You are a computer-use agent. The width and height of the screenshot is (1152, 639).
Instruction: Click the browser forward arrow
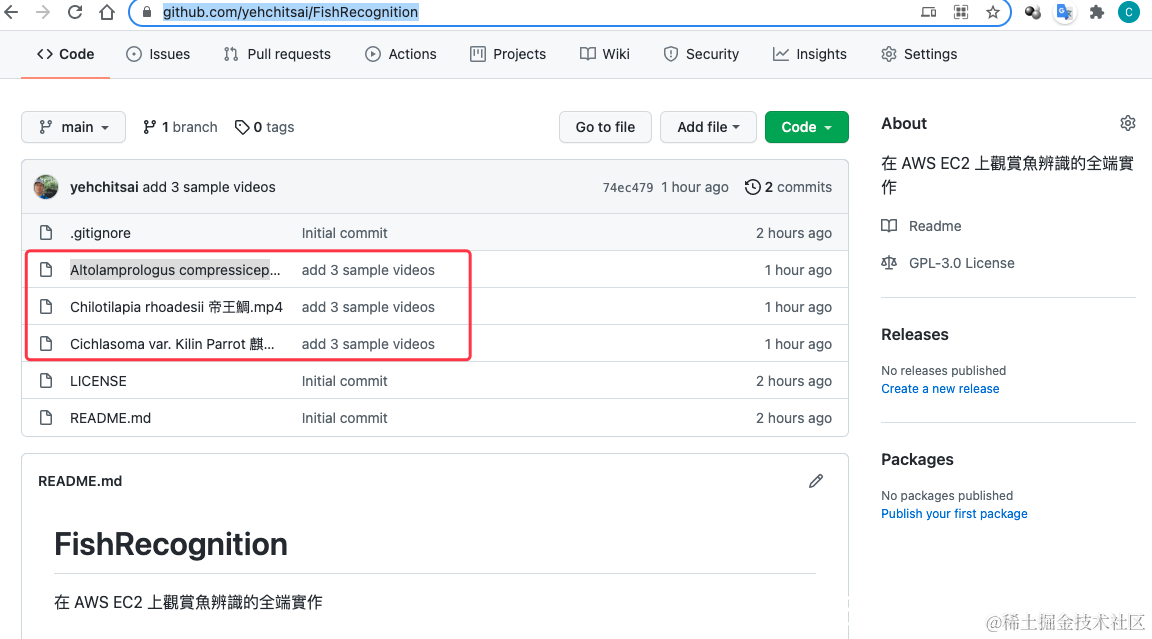(x=43, y=12)
